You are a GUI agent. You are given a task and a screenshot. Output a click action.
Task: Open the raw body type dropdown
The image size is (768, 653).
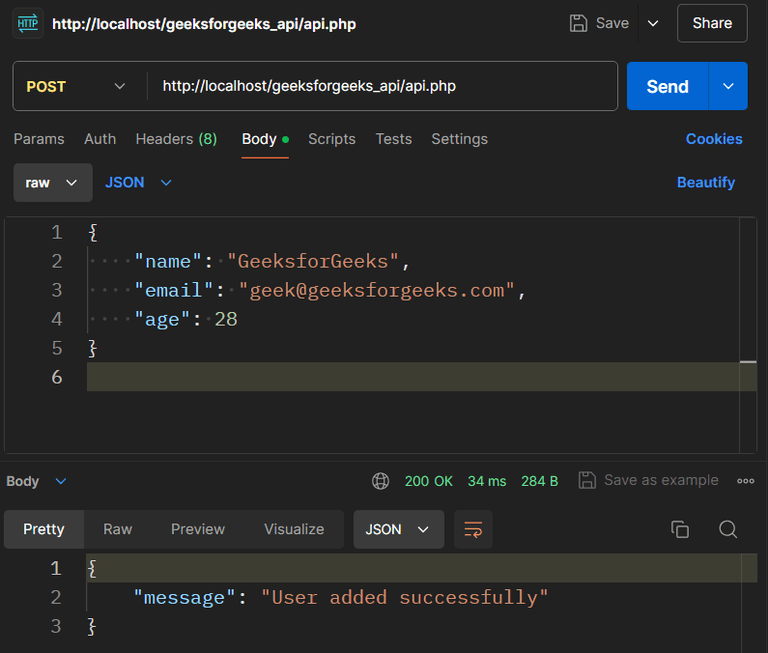53,183
